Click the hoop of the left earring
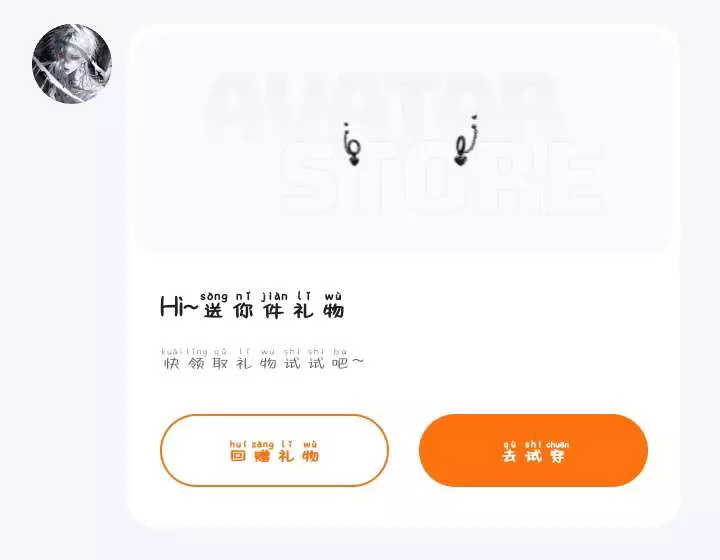Screen dimensions: 720x560 pos(354,147)
